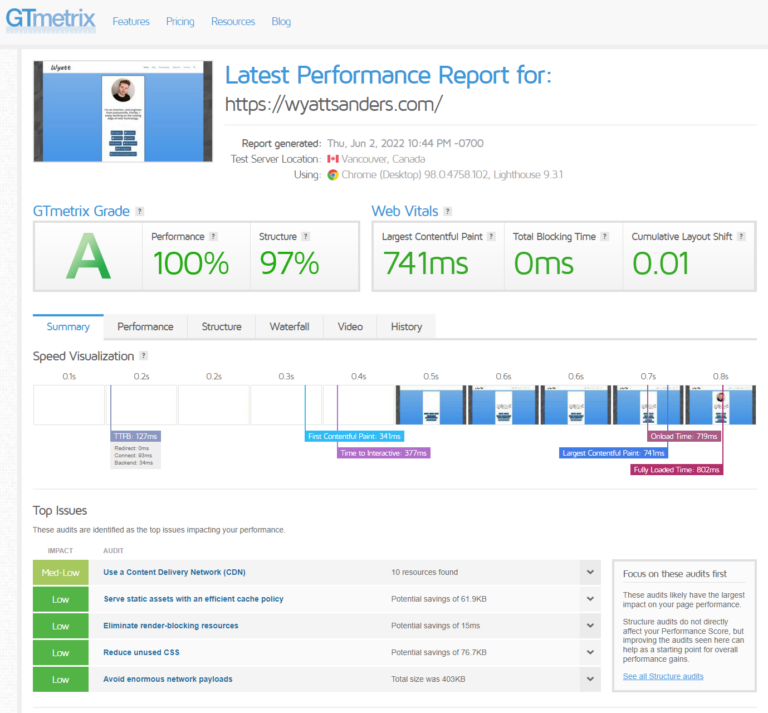Click the 741ms Largest Contentful Paint value
The image size is (768, 713).
point(426,263)
